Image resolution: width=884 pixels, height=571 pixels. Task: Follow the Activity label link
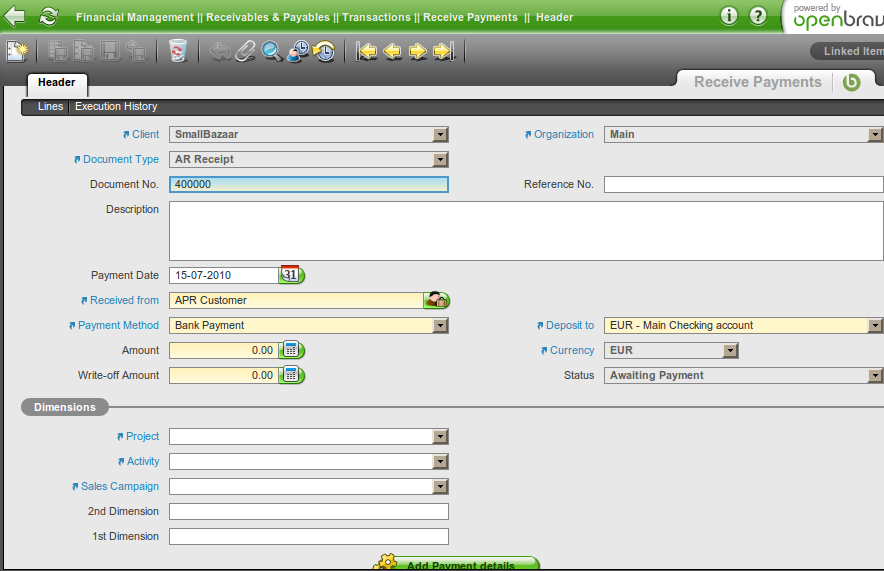[143, 462]
